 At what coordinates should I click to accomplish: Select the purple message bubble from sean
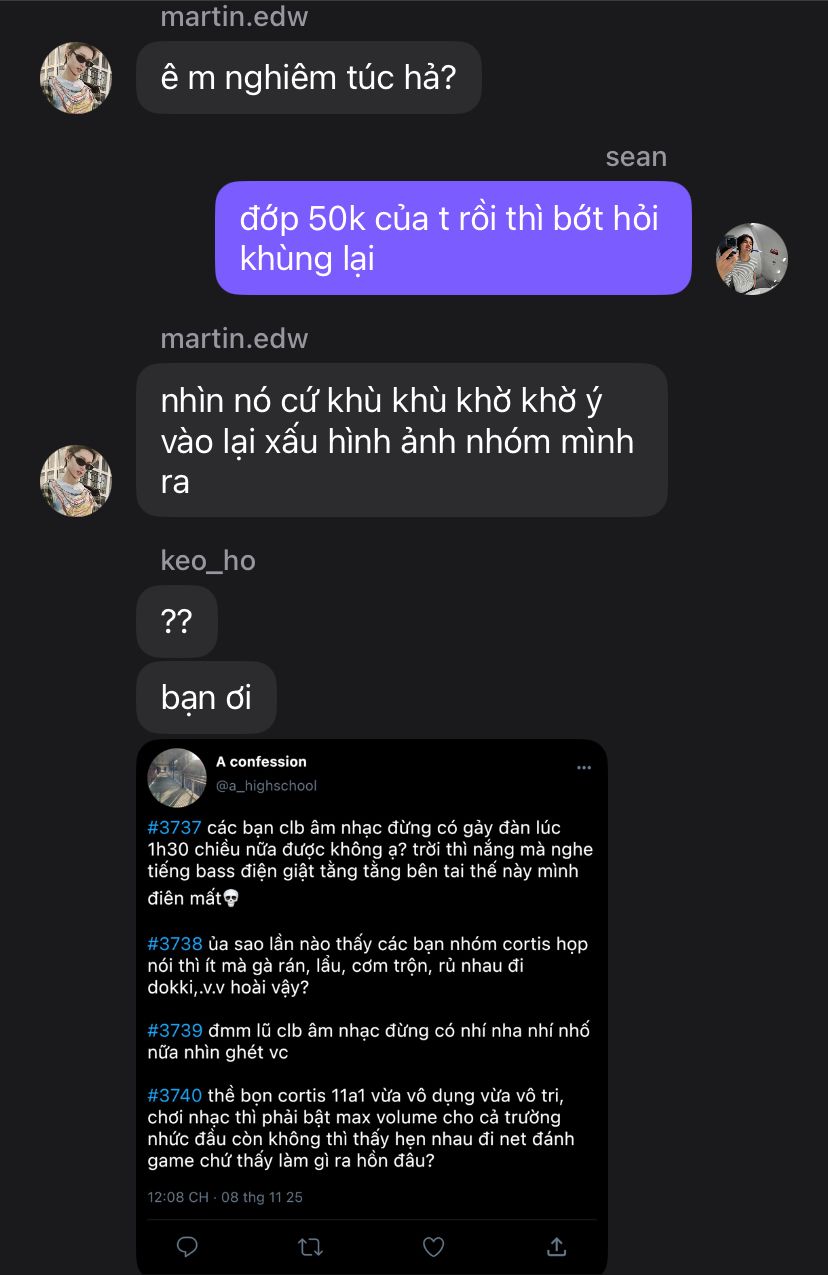pyautogui.click(x=453, y=238)
